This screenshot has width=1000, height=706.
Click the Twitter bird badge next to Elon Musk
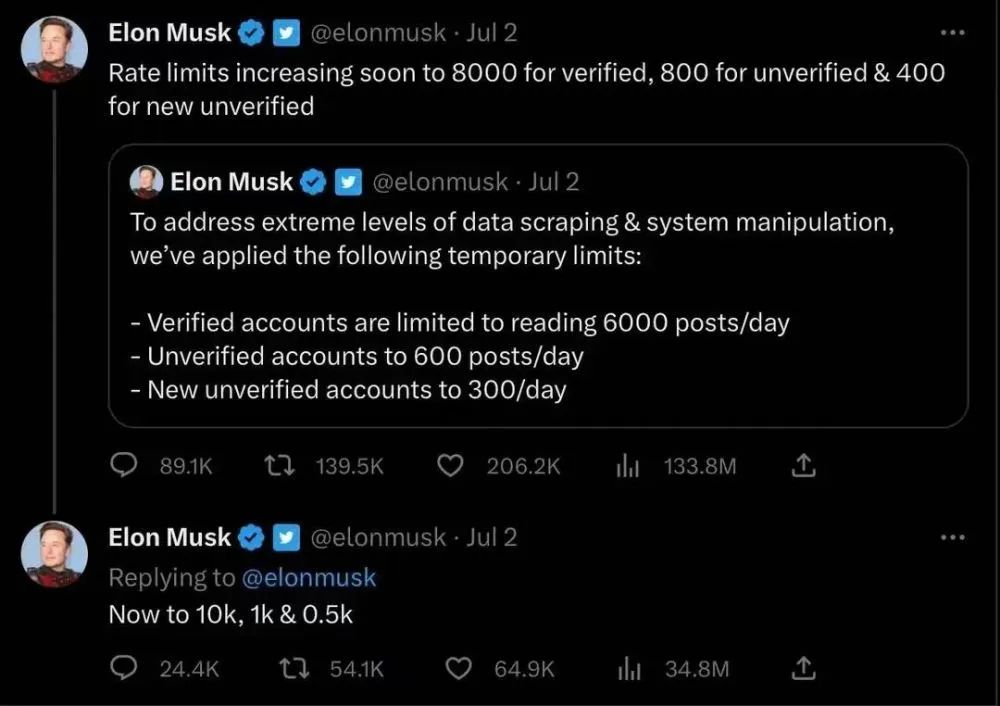[286, 32]
